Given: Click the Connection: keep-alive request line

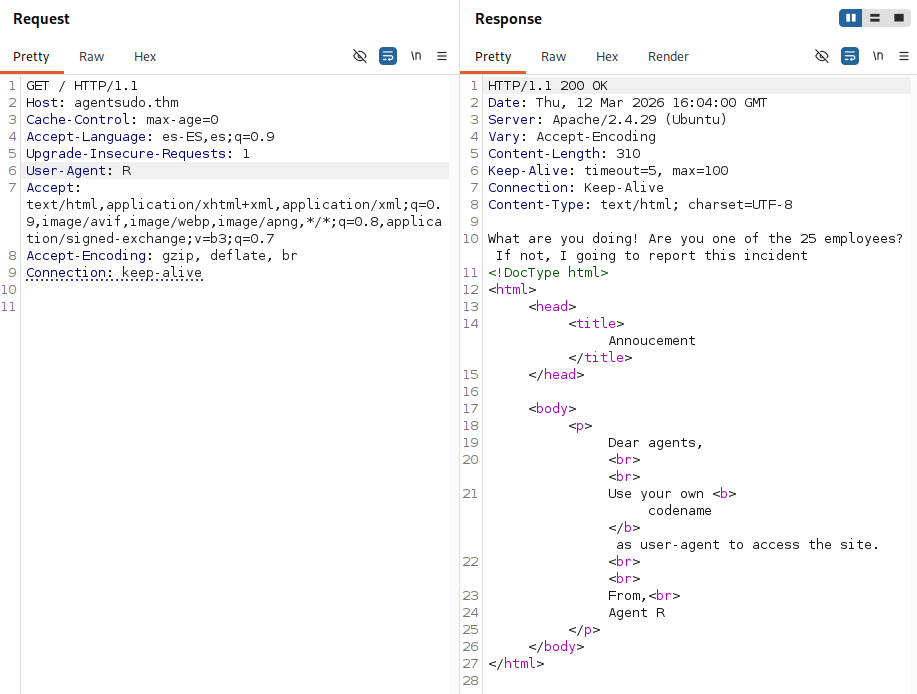Looking at the screenshot, I should (x=114, y=272).
